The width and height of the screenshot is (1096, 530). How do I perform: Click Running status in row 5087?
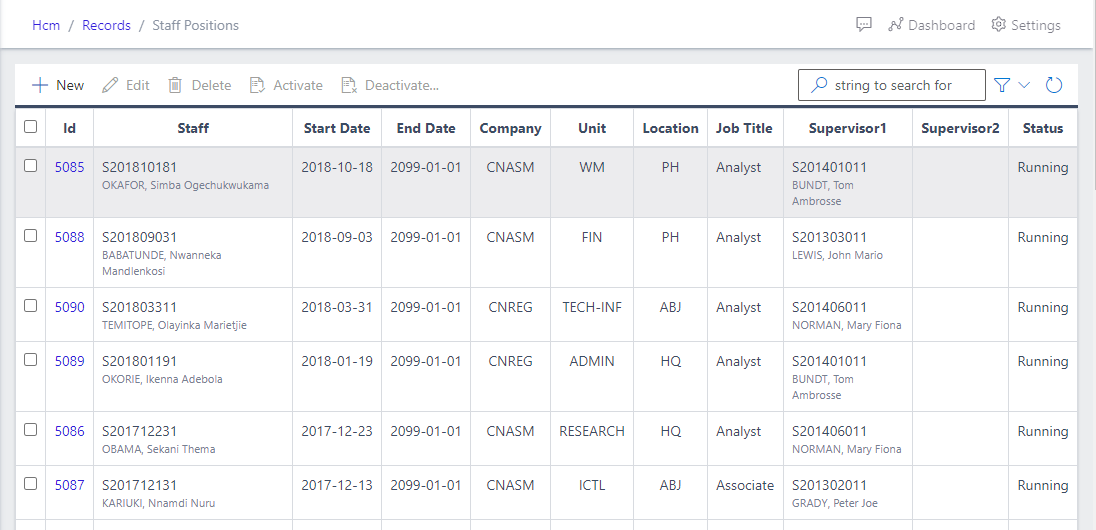tap(1043, 485)
